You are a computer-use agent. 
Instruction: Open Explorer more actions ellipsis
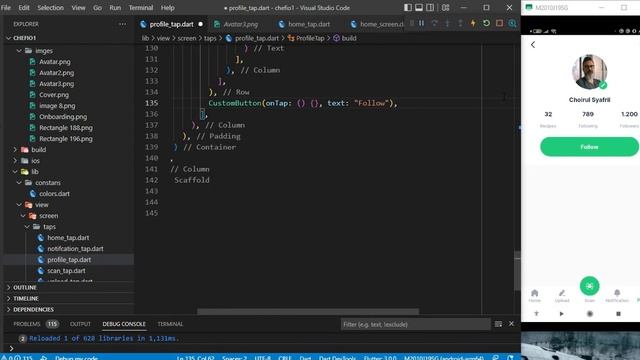pyautogui.click(x=122, y=24)
